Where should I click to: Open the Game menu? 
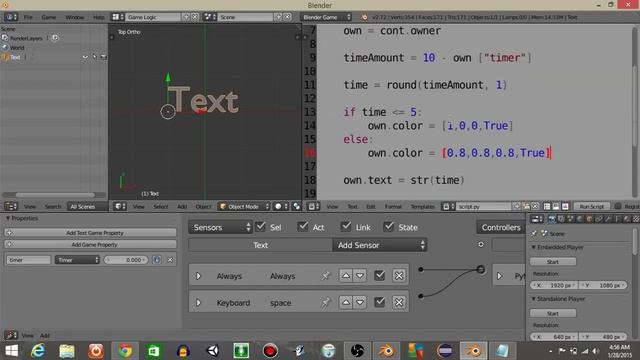pos(49,17)
